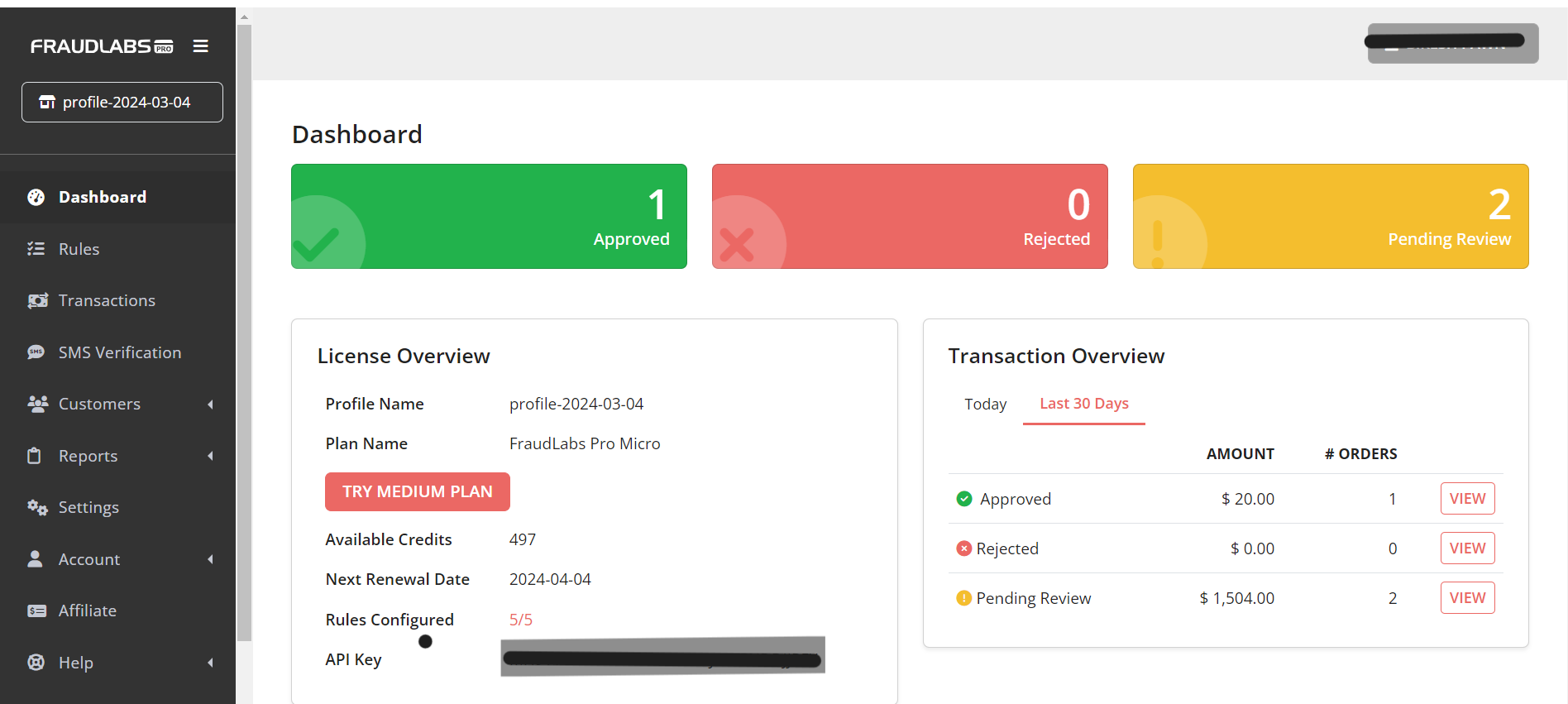
Task: Expand the Customers submenu arrow
Action: (x=210, y=405)
